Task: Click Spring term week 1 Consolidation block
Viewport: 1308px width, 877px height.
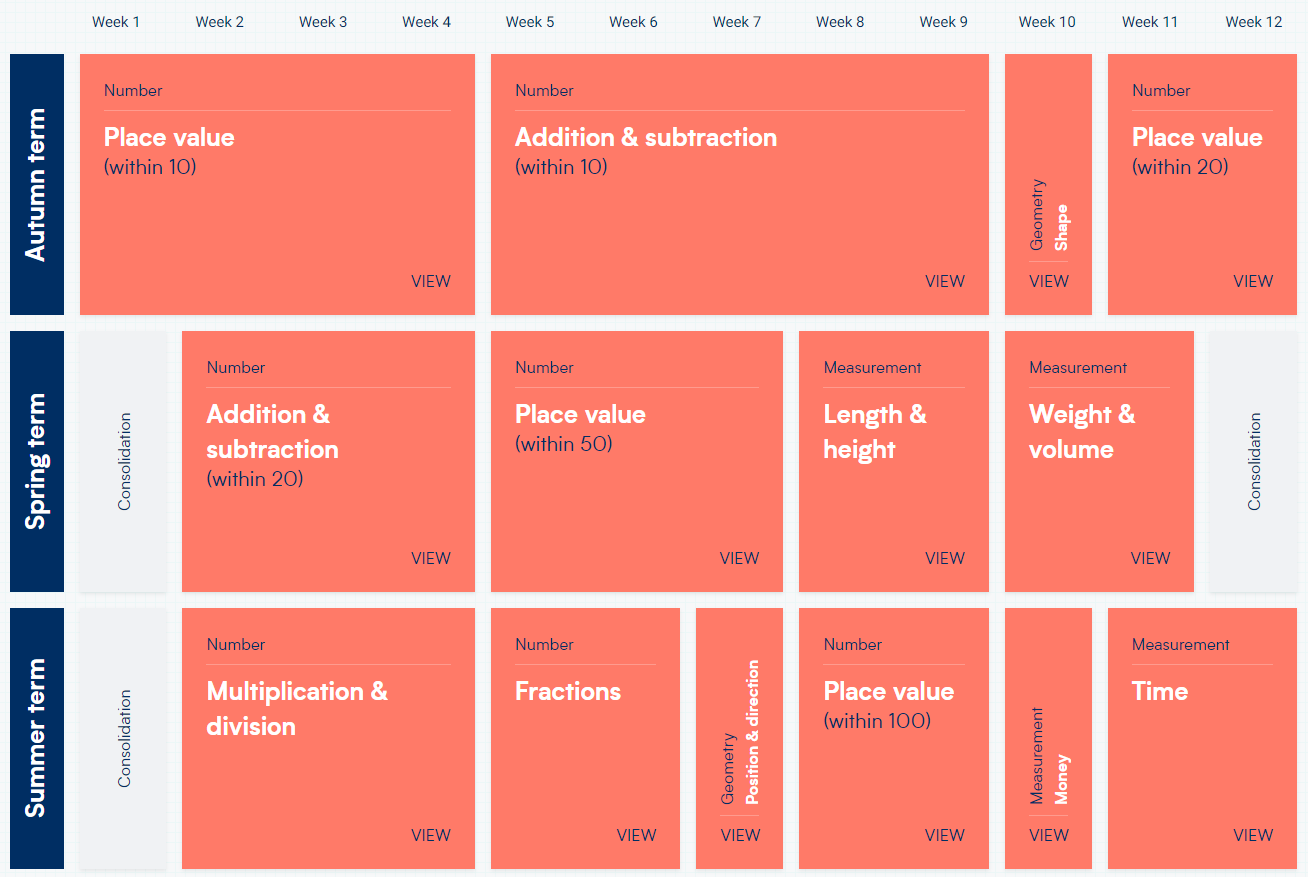Action: [124, 461]
